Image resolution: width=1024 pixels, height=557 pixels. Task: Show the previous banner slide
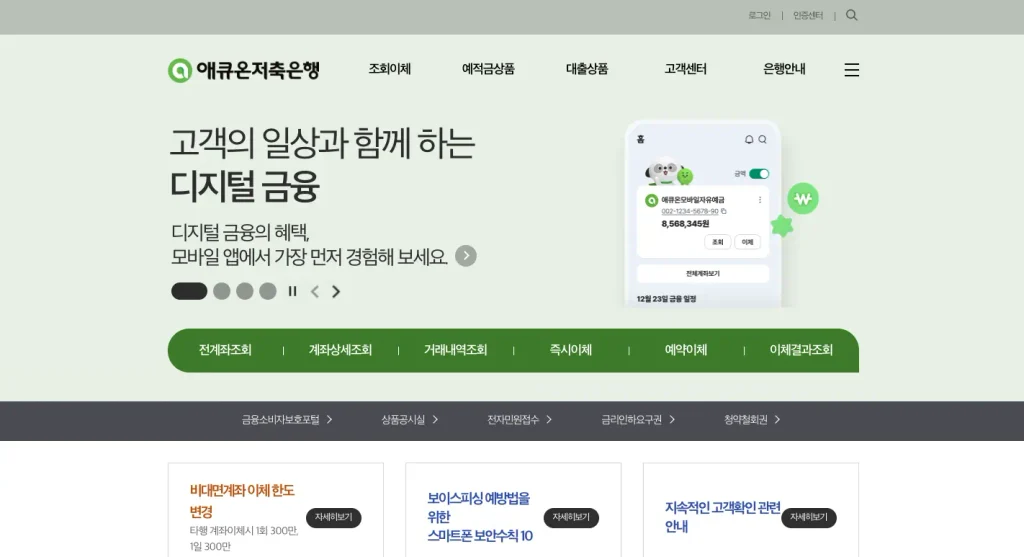[315, 291]
